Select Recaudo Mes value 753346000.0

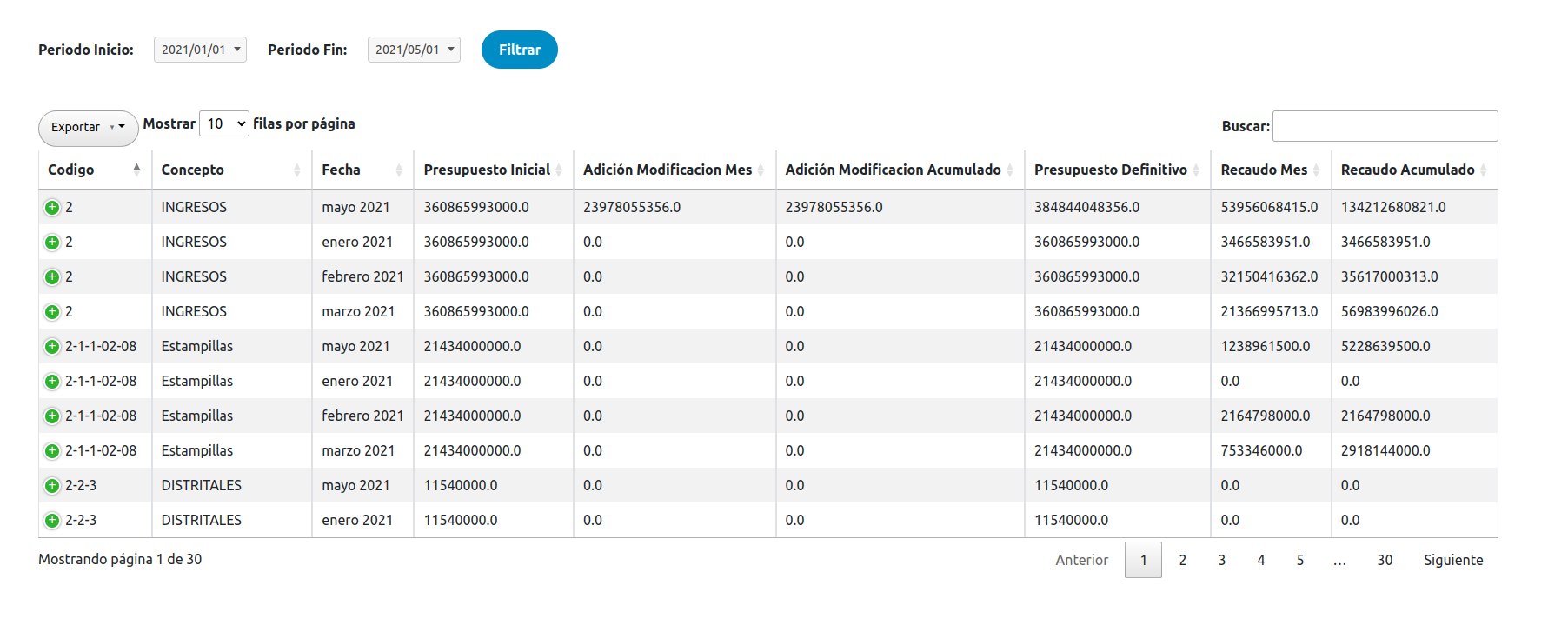click(x=1261, y=451)
